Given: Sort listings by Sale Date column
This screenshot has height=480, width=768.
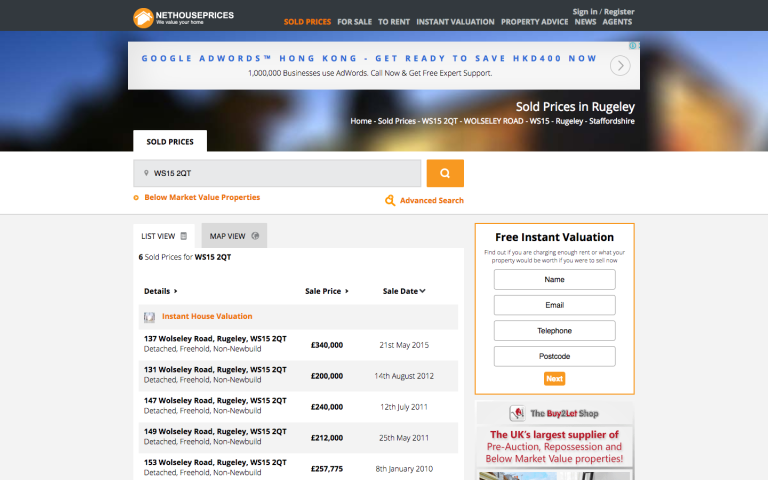Looking at the screenshot, I should coord(404,291).
